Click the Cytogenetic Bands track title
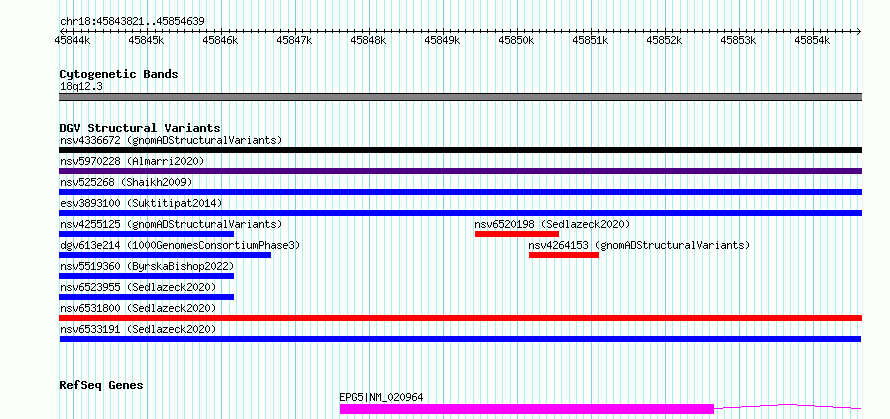 [x=119, y=74]
